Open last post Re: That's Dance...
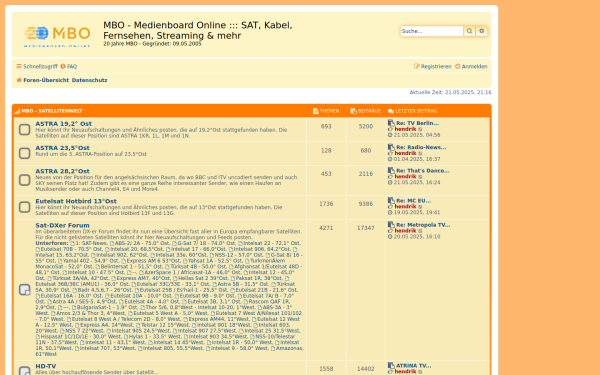 tap(423, 171)
